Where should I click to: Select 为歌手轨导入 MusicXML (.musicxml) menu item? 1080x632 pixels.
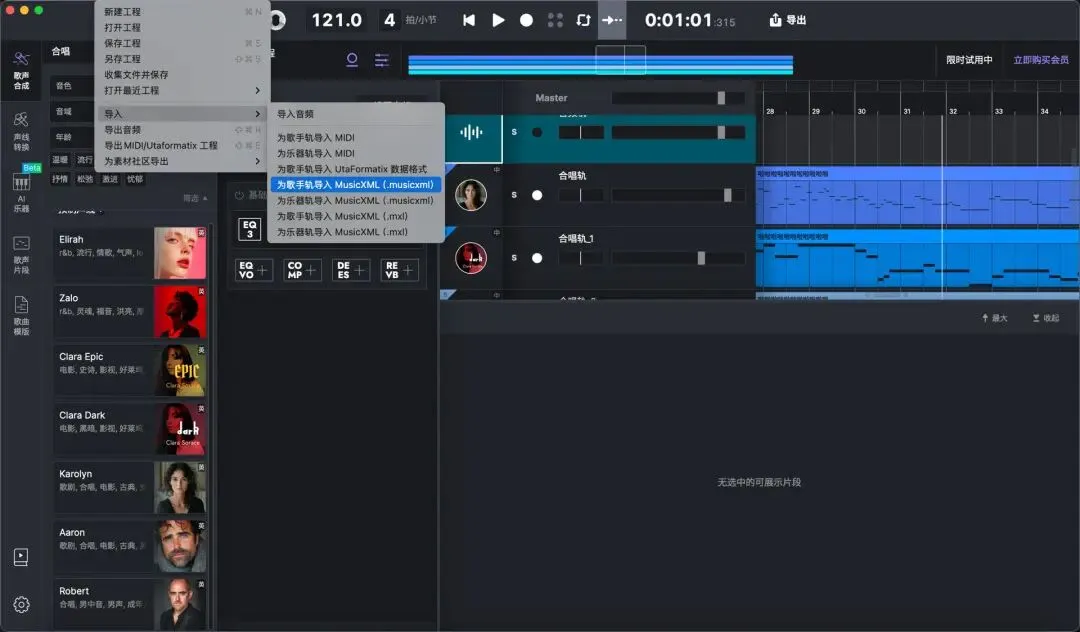click(x=355, y=185)
